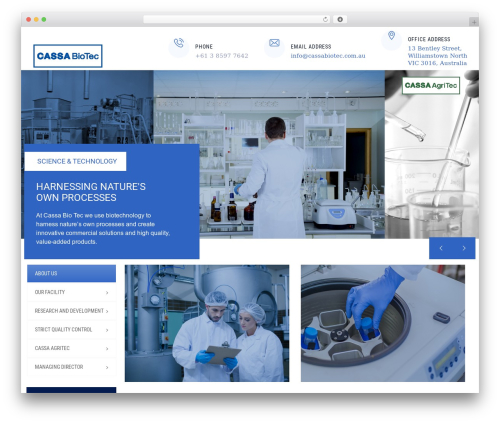
Task: Click the PHONE label in header
Action: (204, 47)
